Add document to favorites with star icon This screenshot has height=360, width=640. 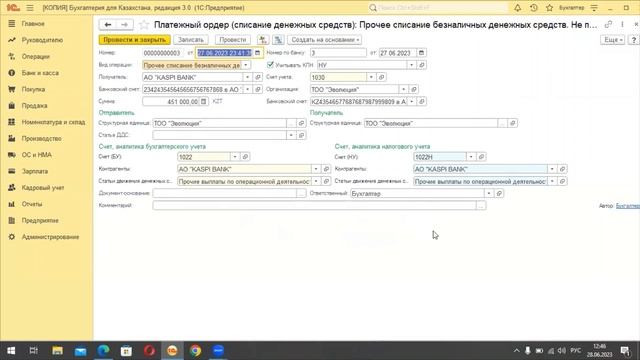pyautogui.click(x=144, y=25)
